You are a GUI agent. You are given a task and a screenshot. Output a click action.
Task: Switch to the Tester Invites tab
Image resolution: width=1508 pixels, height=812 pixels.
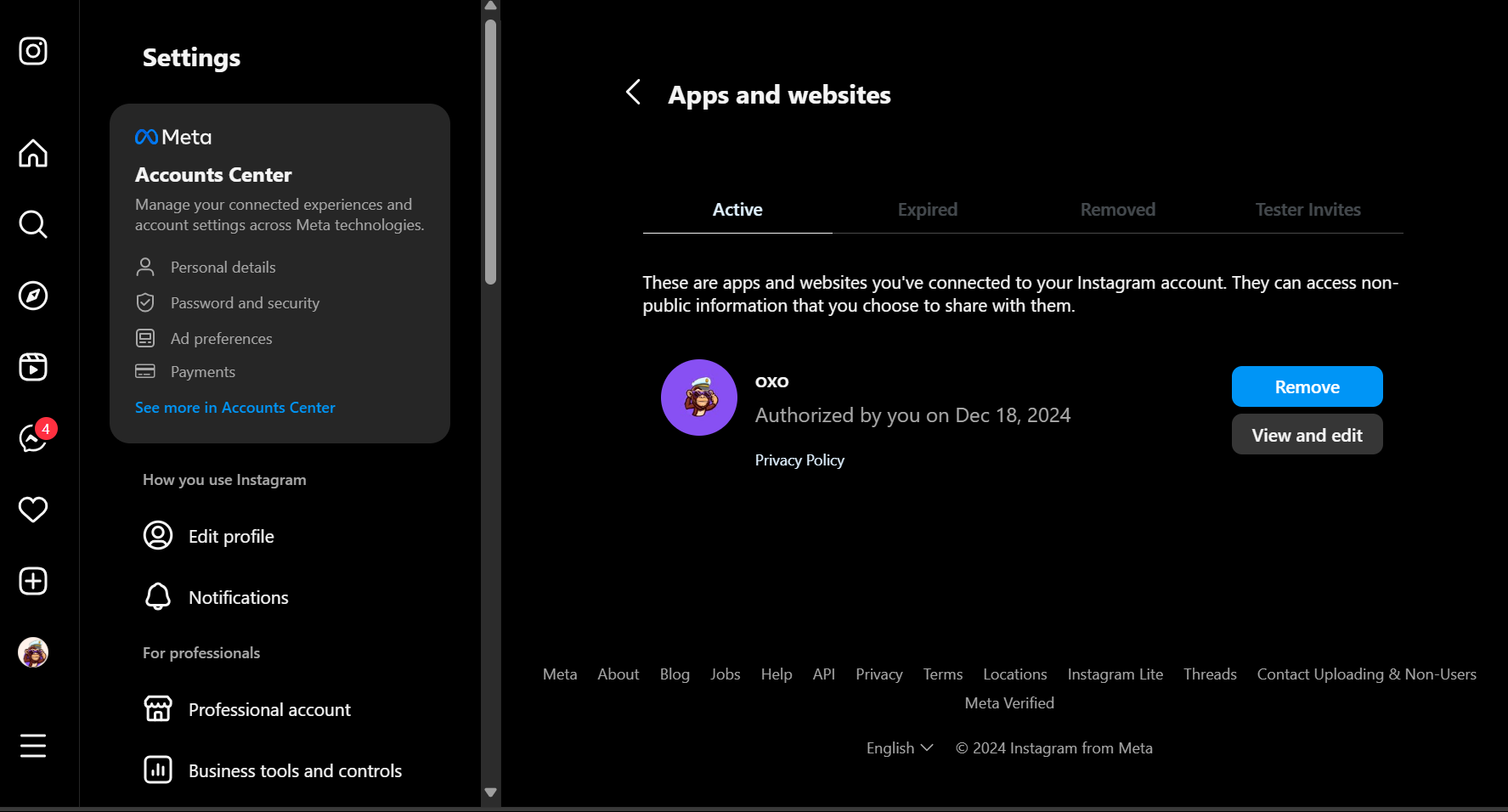pyautogui.click(x=1308, y=210)
